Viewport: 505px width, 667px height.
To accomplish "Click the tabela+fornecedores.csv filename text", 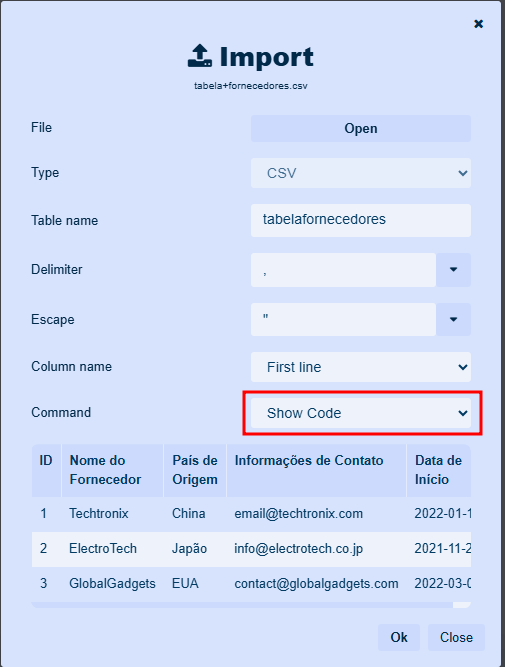I will click(x=251, y=86).
